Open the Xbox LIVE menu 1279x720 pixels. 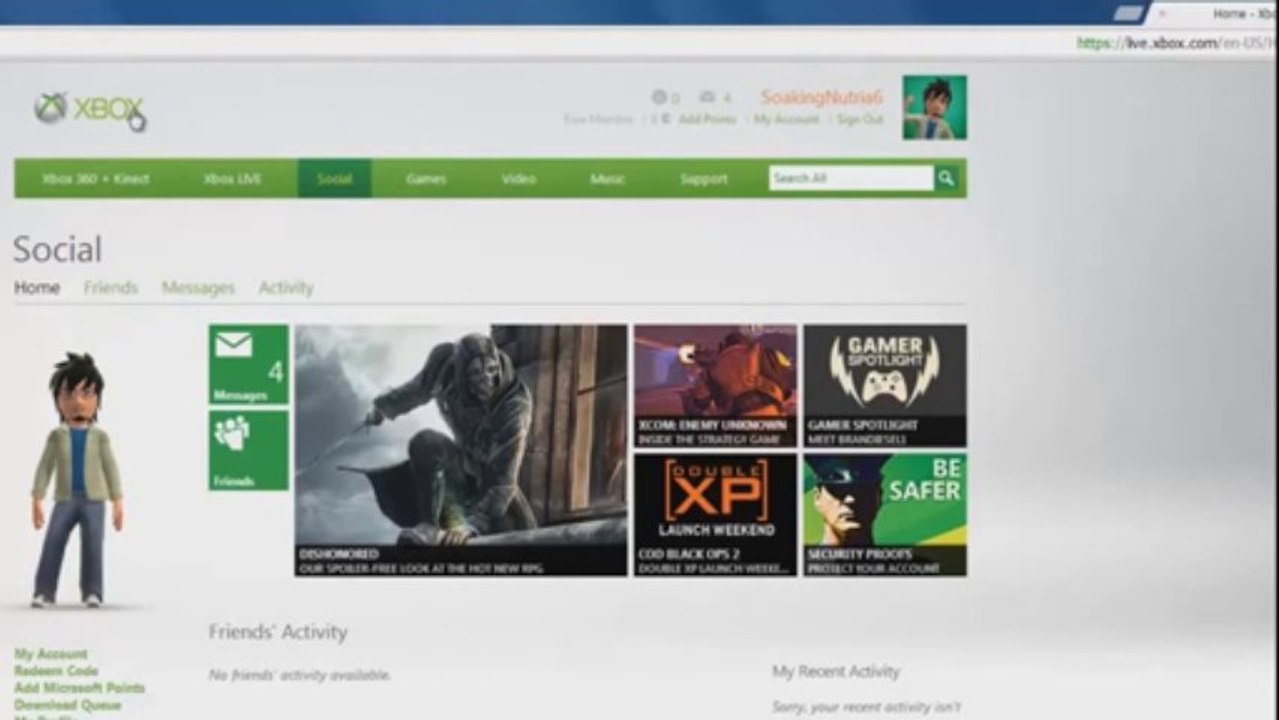232,179
